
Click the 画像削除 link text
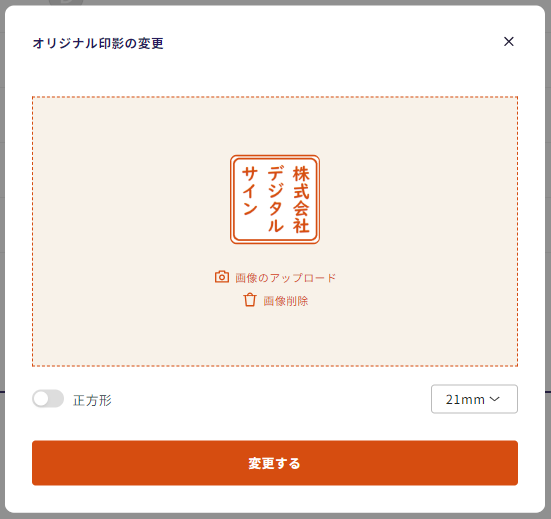(x=286, y=301)
